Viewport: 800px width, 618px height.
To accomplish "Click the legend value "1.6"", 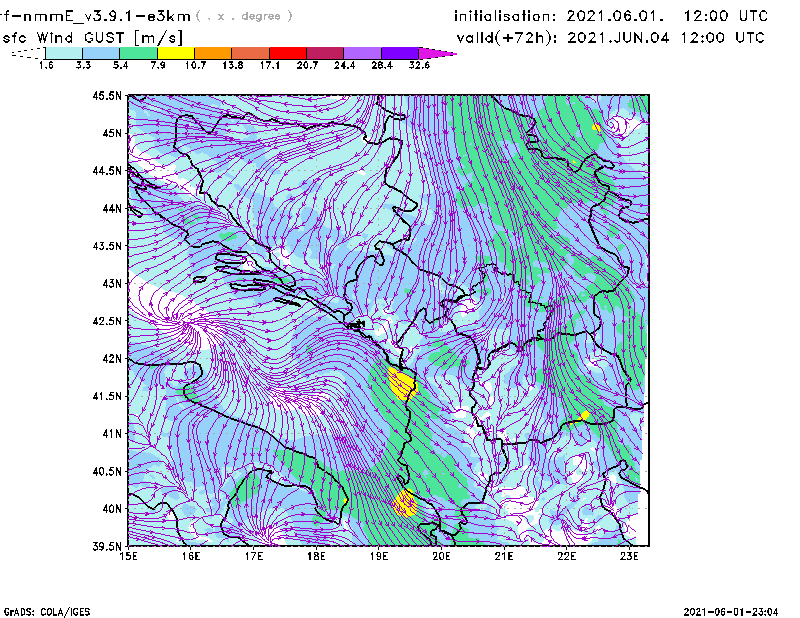I will (46, 65).
